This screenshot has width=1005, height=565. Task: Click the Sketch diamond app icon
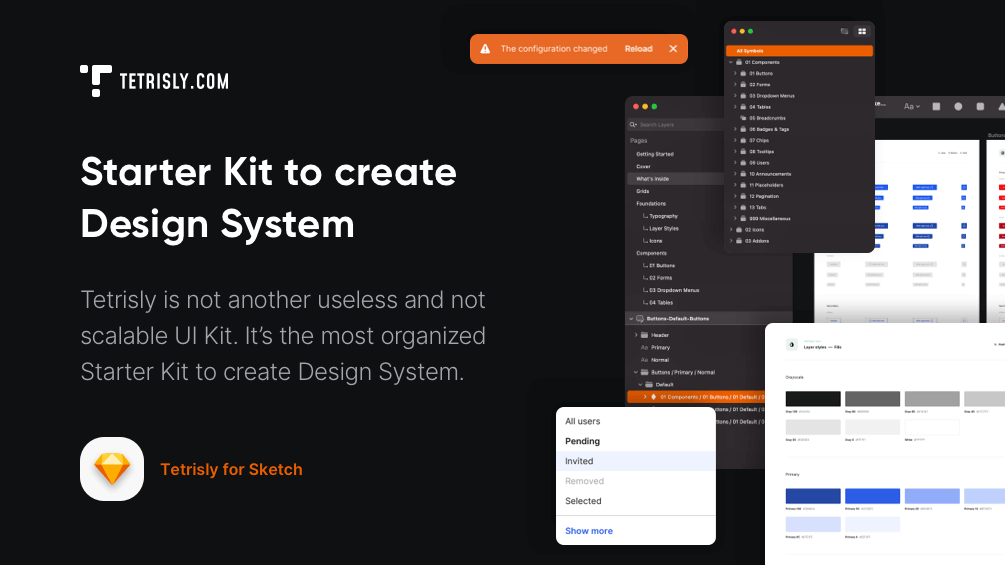click(x=112, y=469)
